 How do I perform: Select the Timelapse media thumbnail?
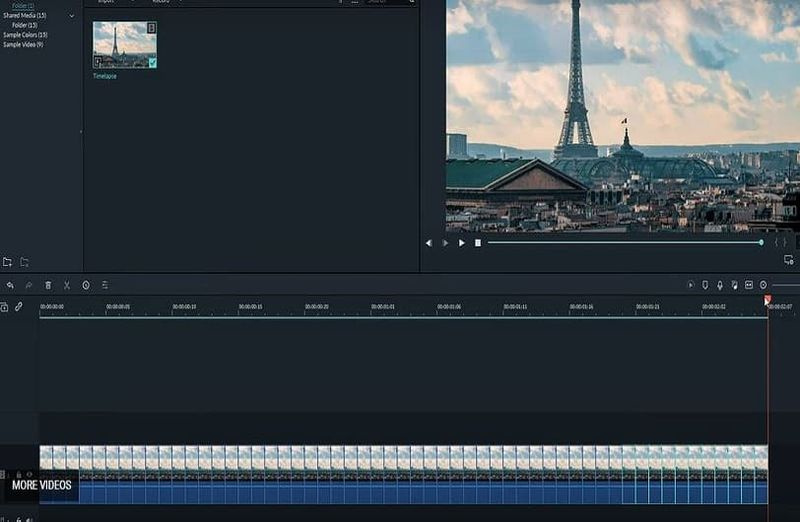124,45
